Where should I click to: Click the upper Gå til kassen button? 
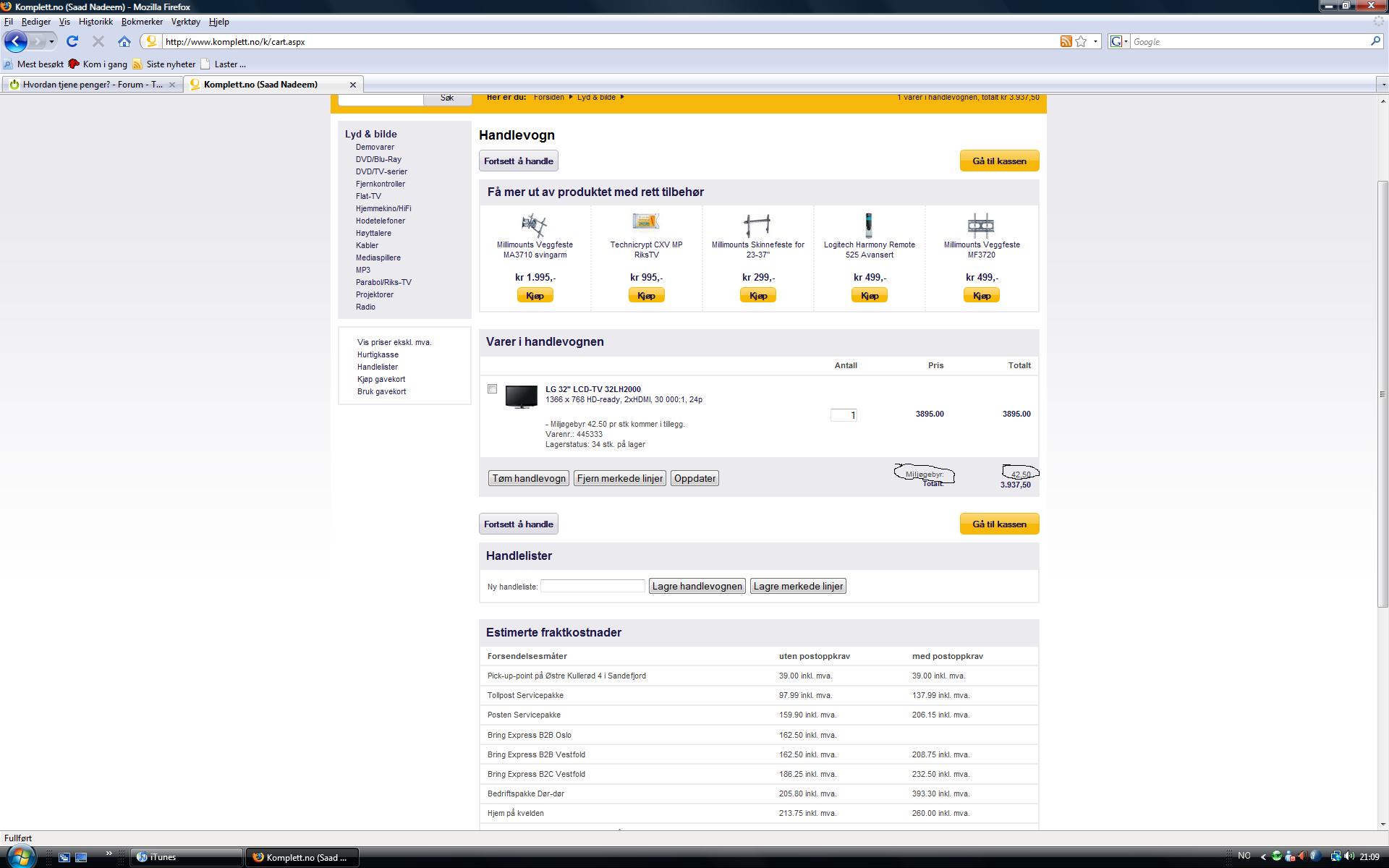[x=999, y=161]
